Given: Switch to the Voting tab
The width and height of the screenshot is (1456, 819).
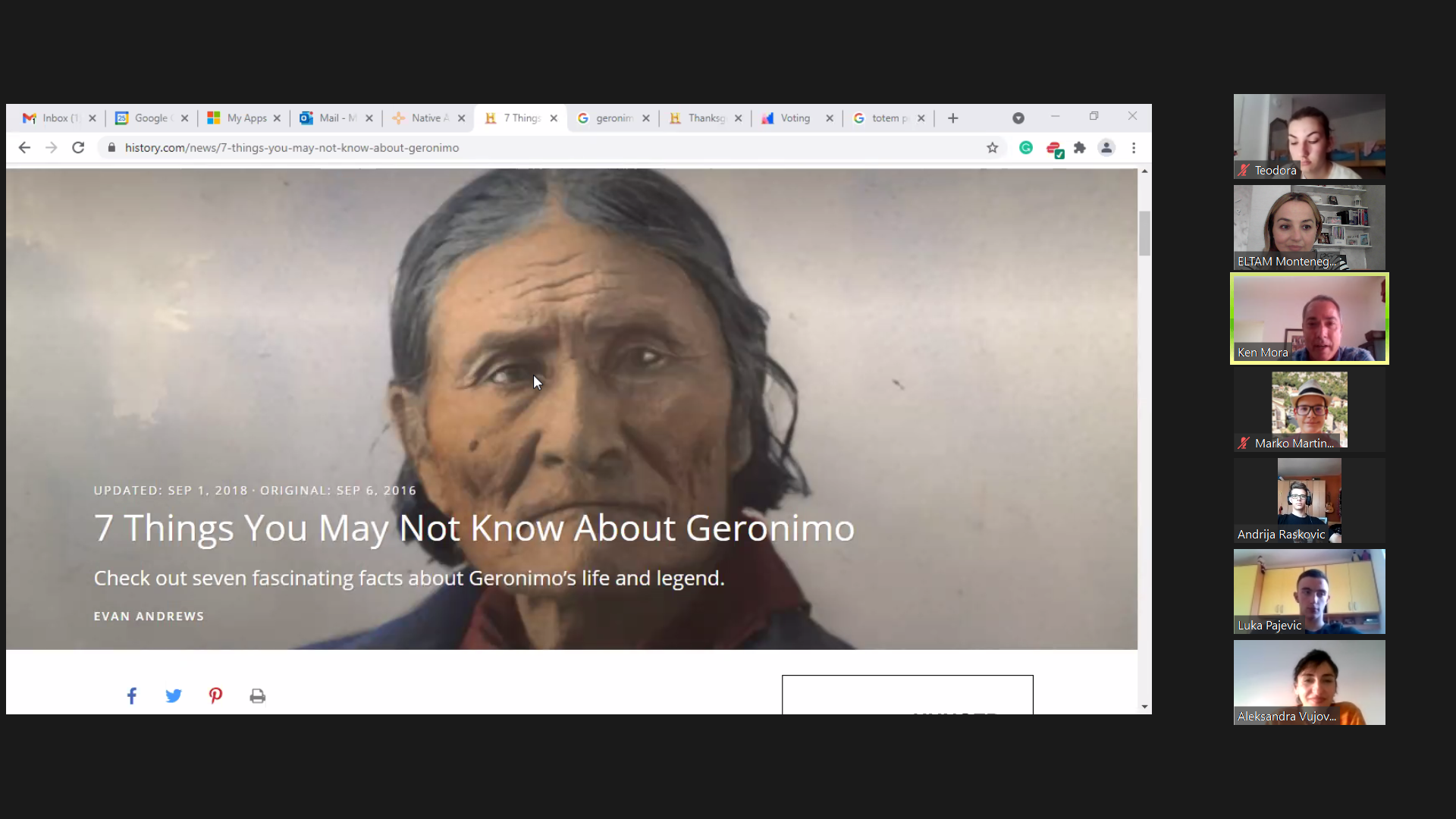Looking at the screenshot, I should pyautogui.click(x=796, y=118).
